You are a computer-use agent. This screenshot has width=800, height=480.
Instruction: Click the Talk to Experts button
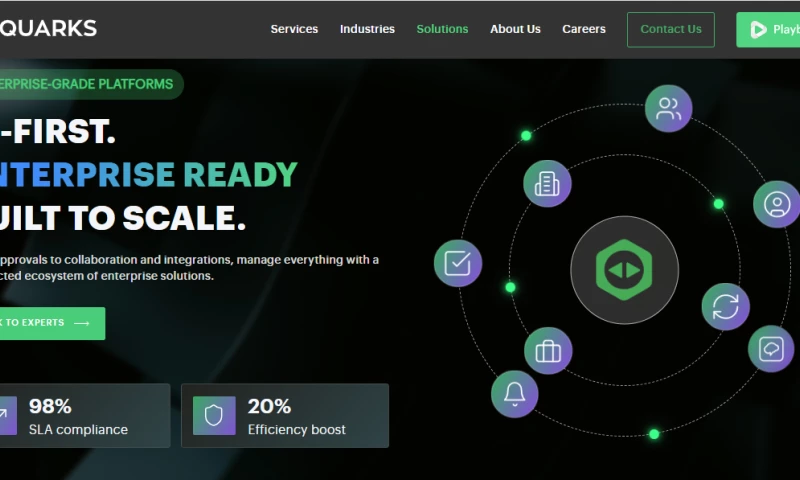click(x=52, y=323)
